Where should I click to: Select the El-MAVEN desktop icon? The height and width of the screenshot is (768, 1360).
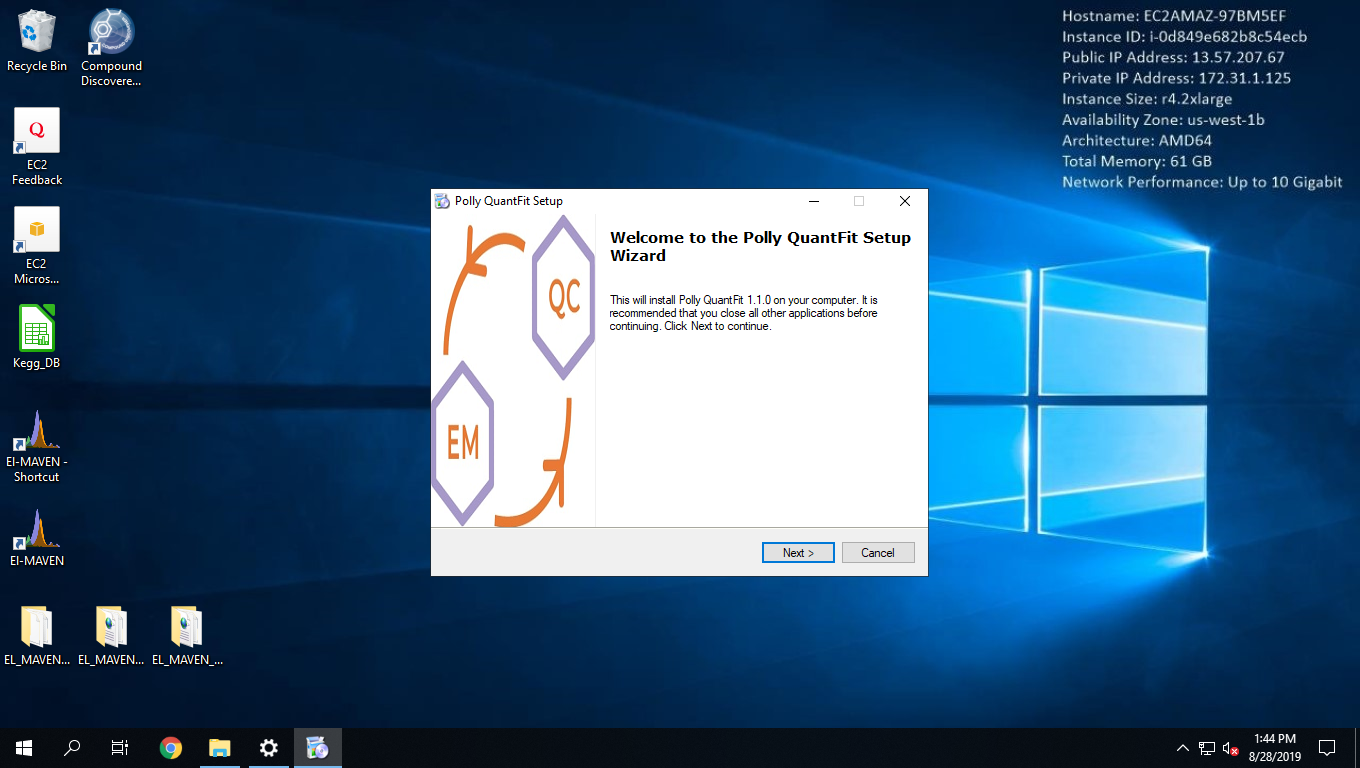[37, 538]
